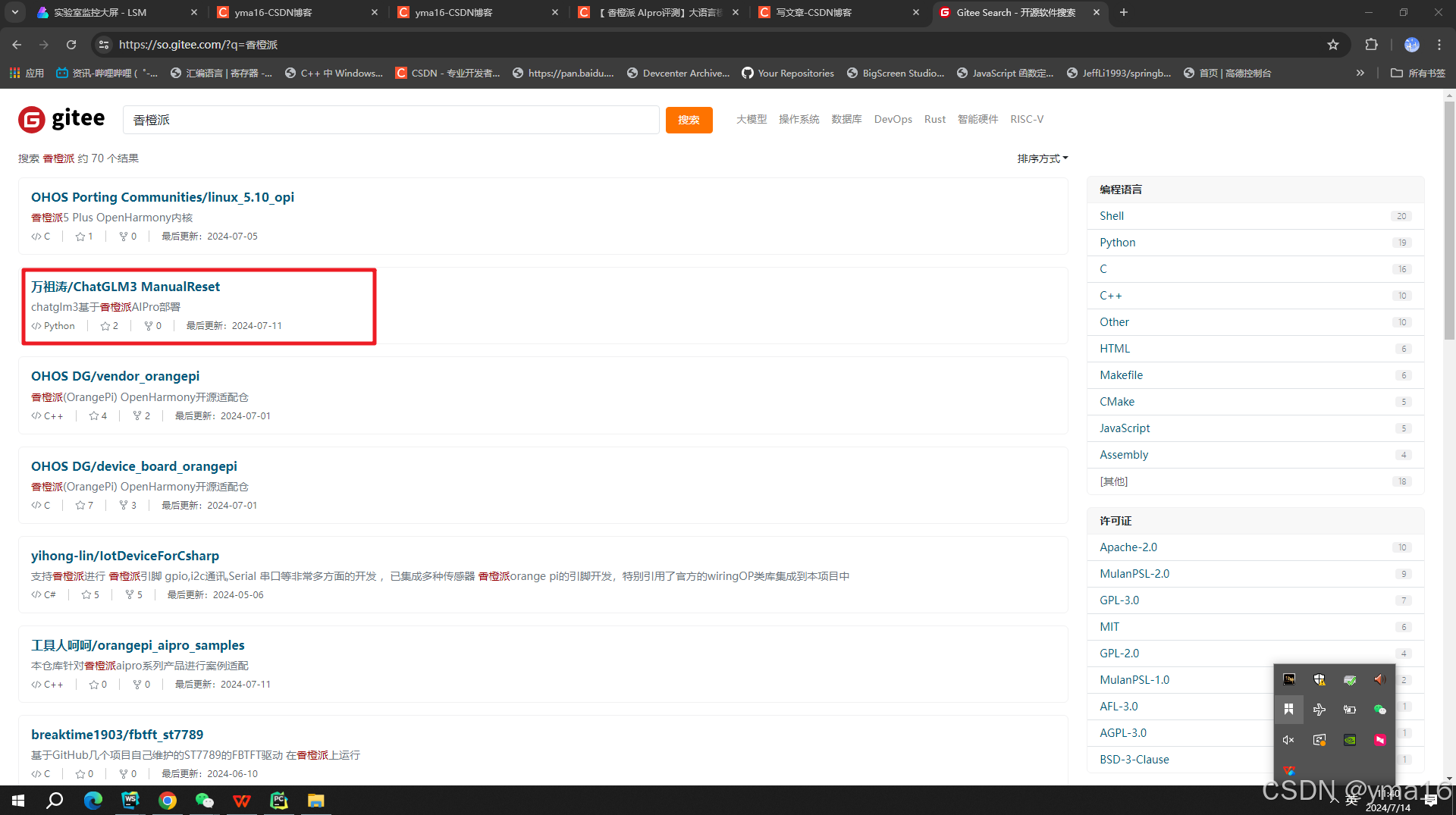Show more bookmarks chevron
1456x815 pixels.
[x=1360, y=73]
